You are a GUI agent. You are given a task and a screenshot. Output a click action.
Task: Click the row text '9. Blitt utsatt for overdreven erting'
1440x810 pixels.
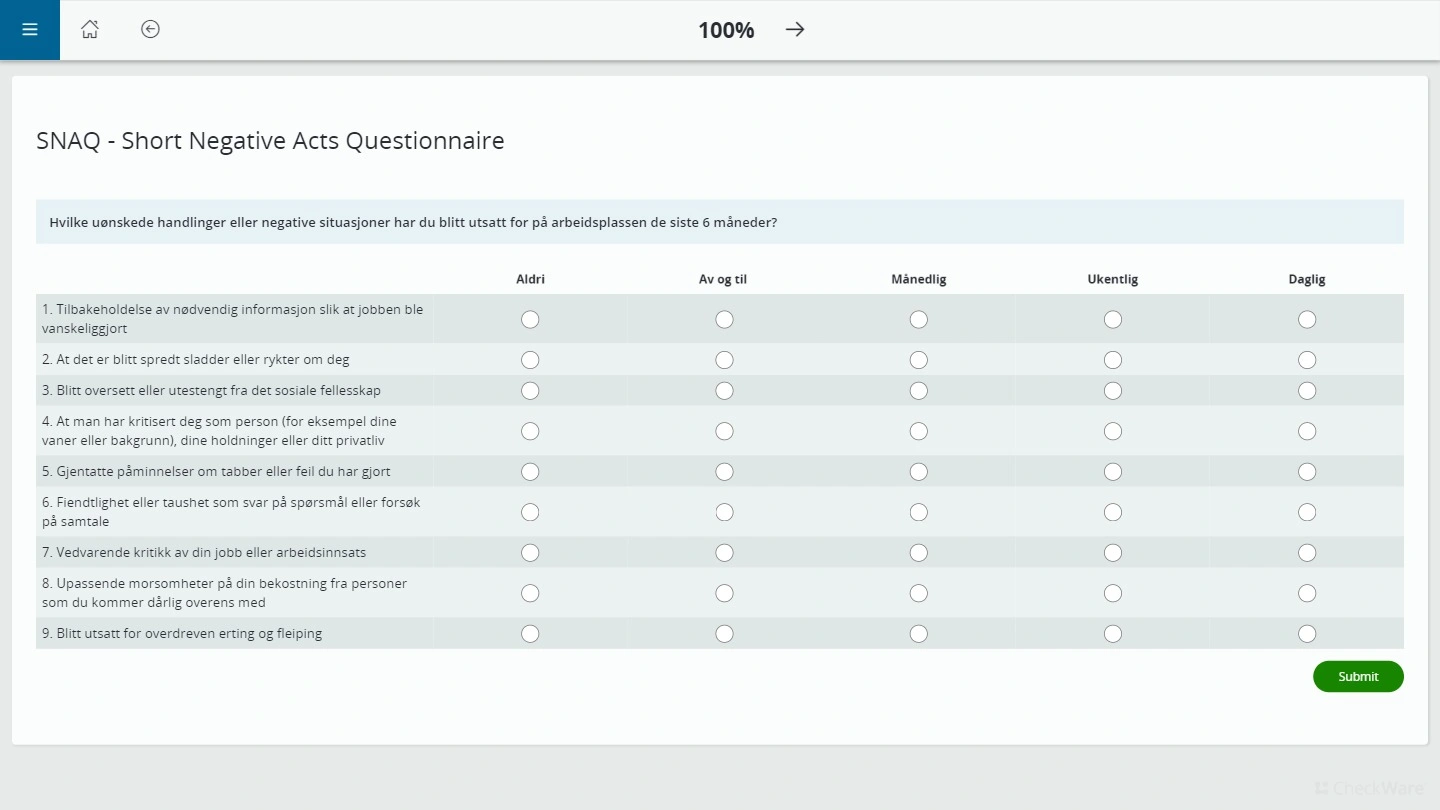(x=182, y=634)
